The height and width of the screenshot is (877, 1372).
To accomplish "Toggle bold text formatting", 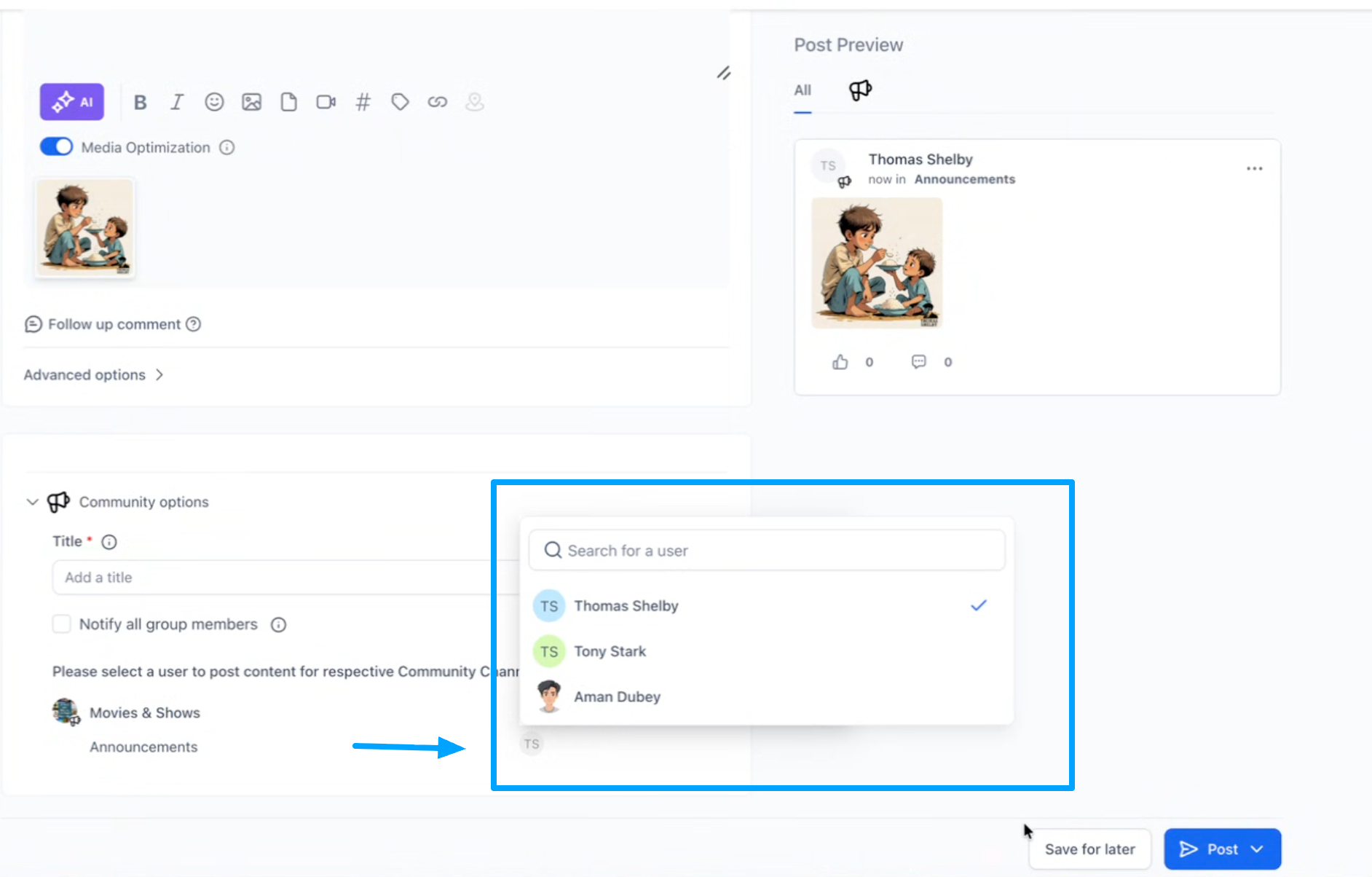I will [x=141, y=103].
